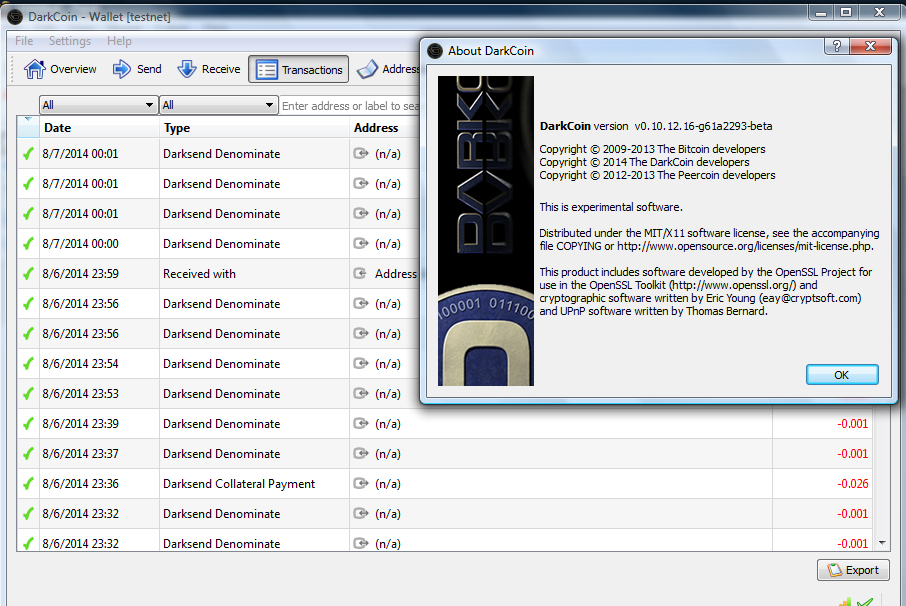Image resolution: width=906 pixels, height=606 pixels.
Task: Open the File menu
Action: click(24, 41)
